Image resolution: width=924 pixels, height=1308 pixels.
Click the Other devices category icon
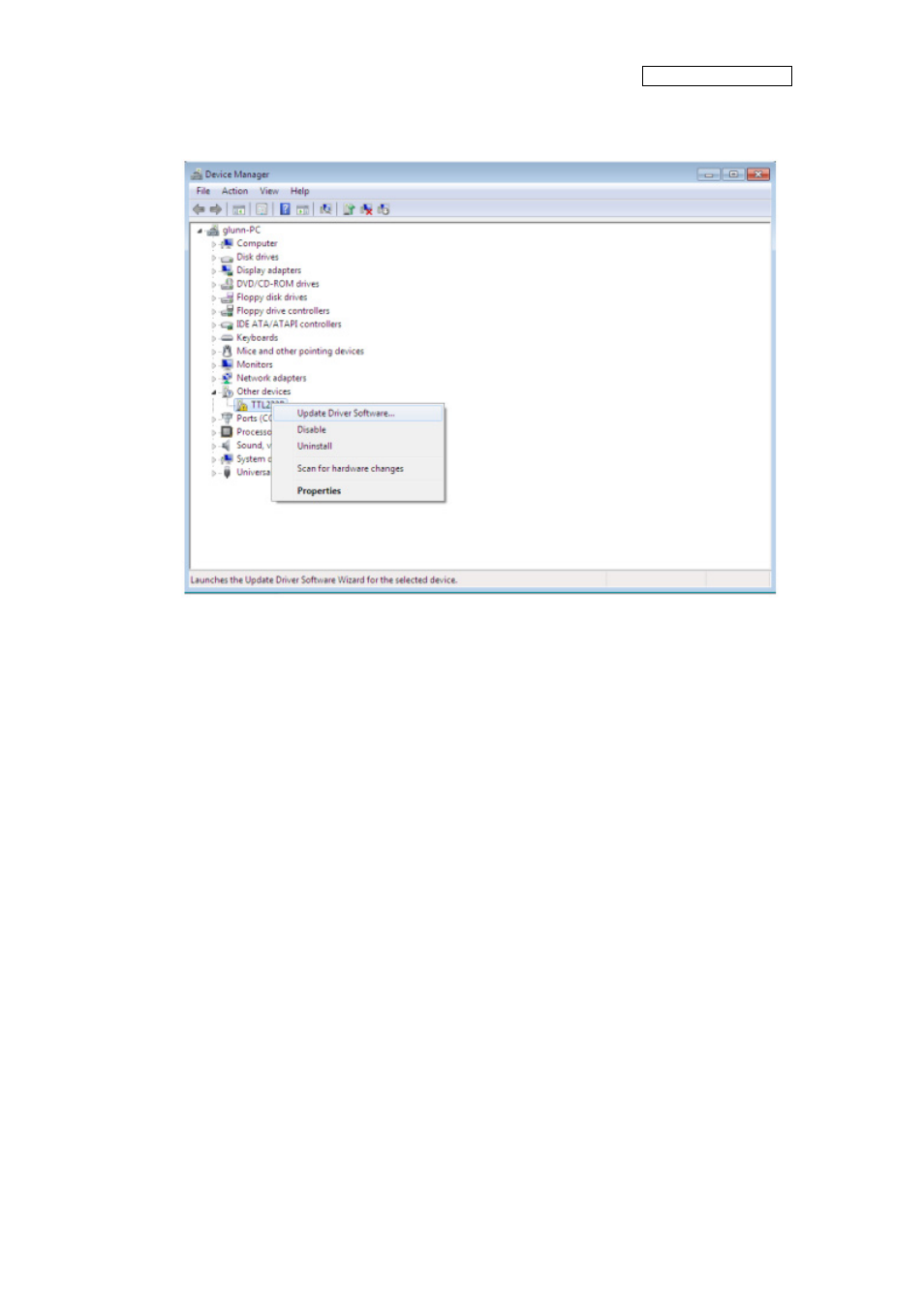coord(228,392)
